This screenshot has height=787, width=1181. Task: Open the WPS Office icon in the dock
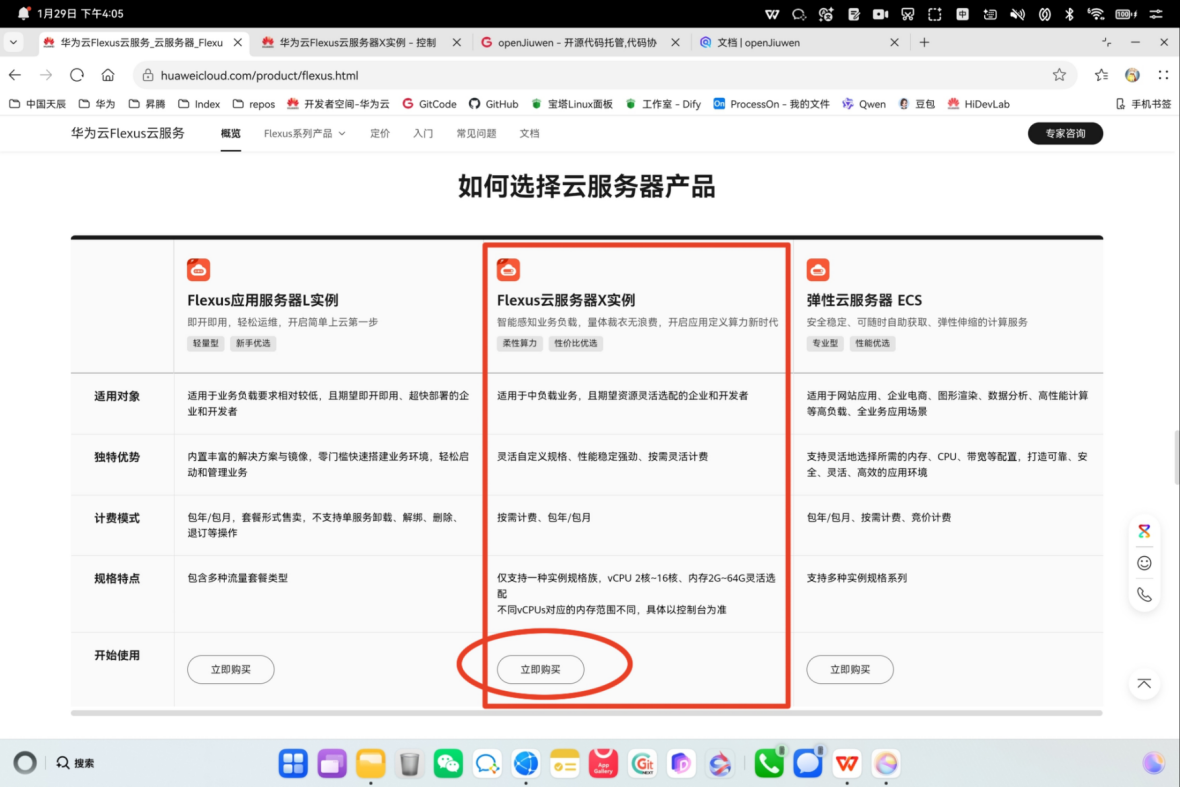tap(847, 763)
